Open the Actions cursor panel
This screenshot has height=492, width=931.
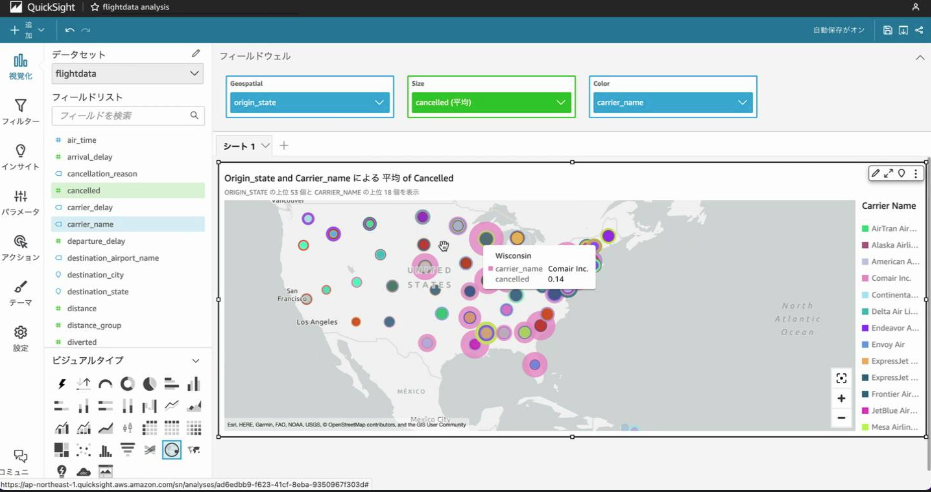tap(20, 248)
